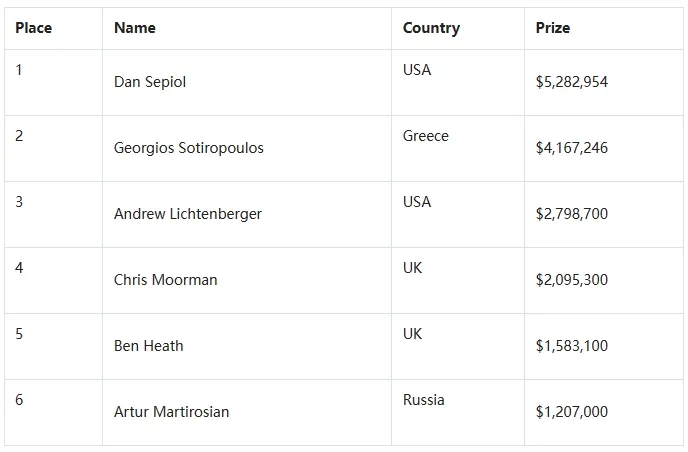688x452 pixels.
Task: Select Ben Heath in the table
Action: point(148,346)
